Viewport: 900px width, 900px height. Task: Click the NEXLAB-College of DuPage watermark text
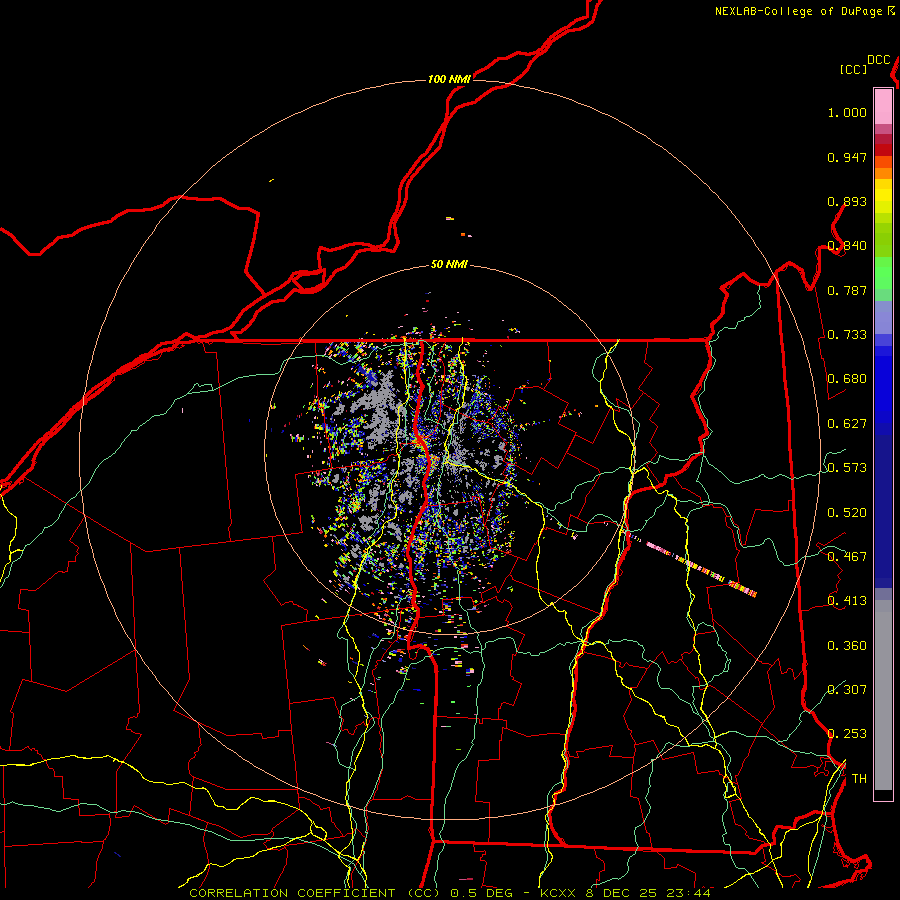click(x=799, y=11)
